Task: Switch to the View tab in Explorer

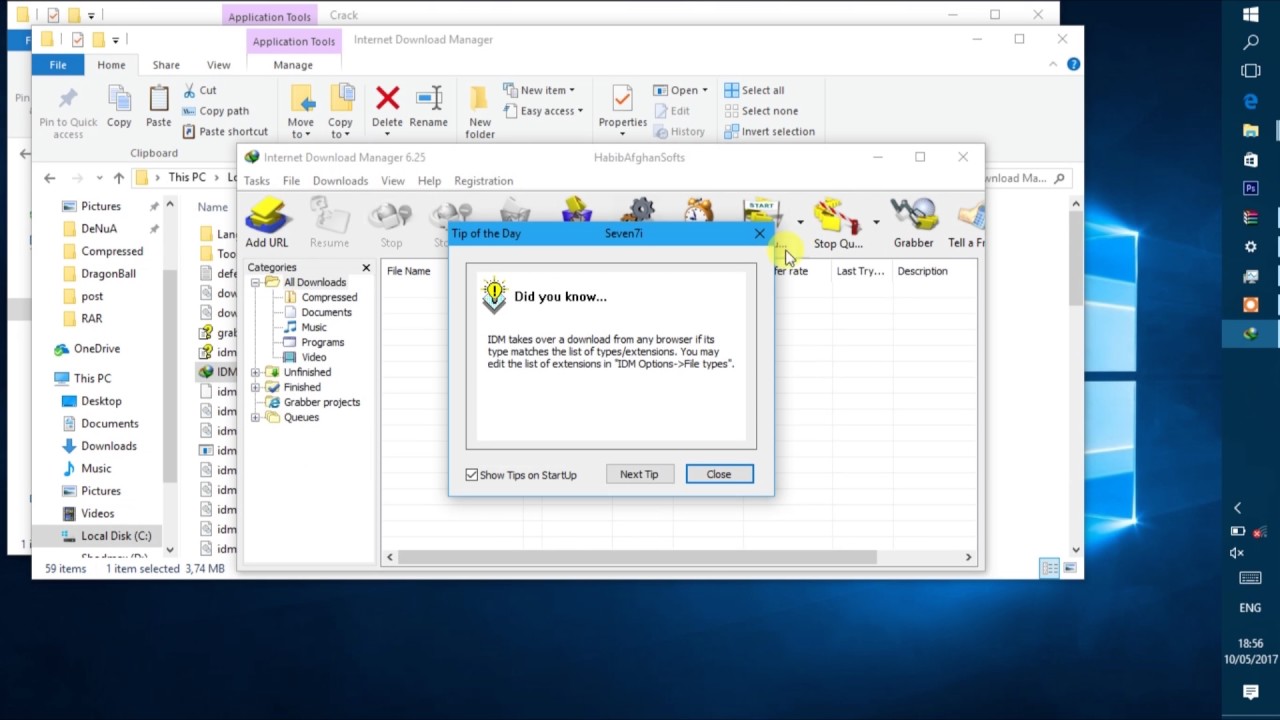Action: 218,65
